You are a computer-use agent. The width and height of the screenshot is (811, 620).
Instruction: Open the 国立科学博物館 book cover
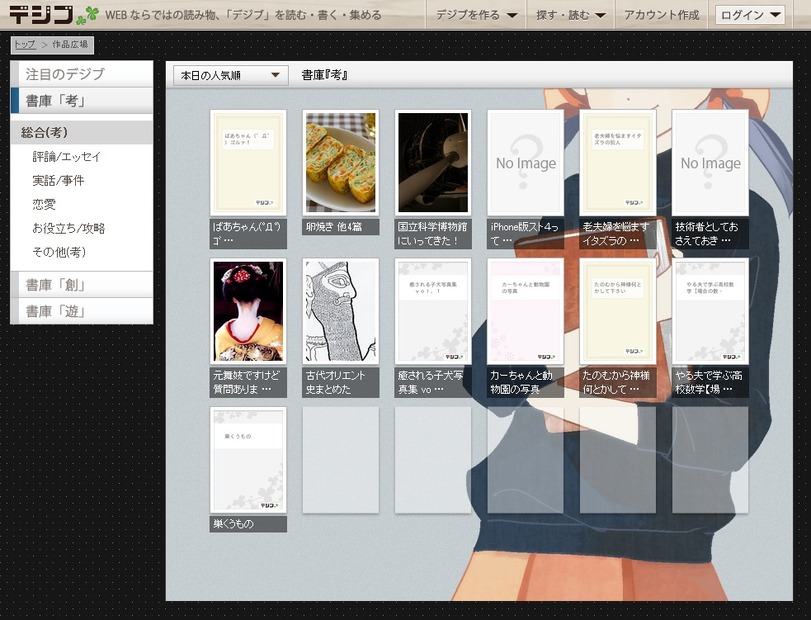click(432, 162)
